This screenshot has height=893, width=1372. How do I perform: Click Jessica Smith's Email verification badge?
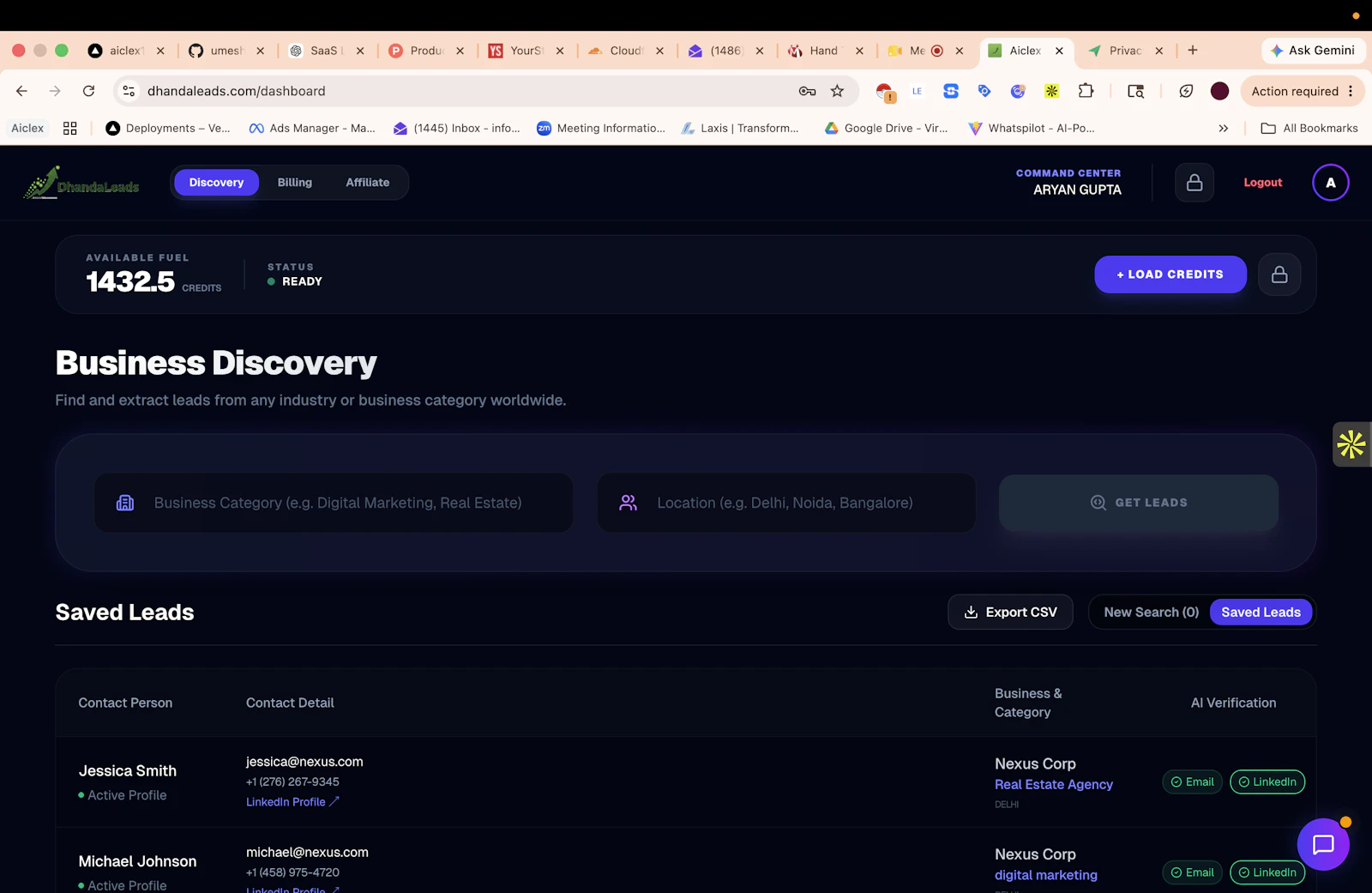click(x=1192, y=781)
